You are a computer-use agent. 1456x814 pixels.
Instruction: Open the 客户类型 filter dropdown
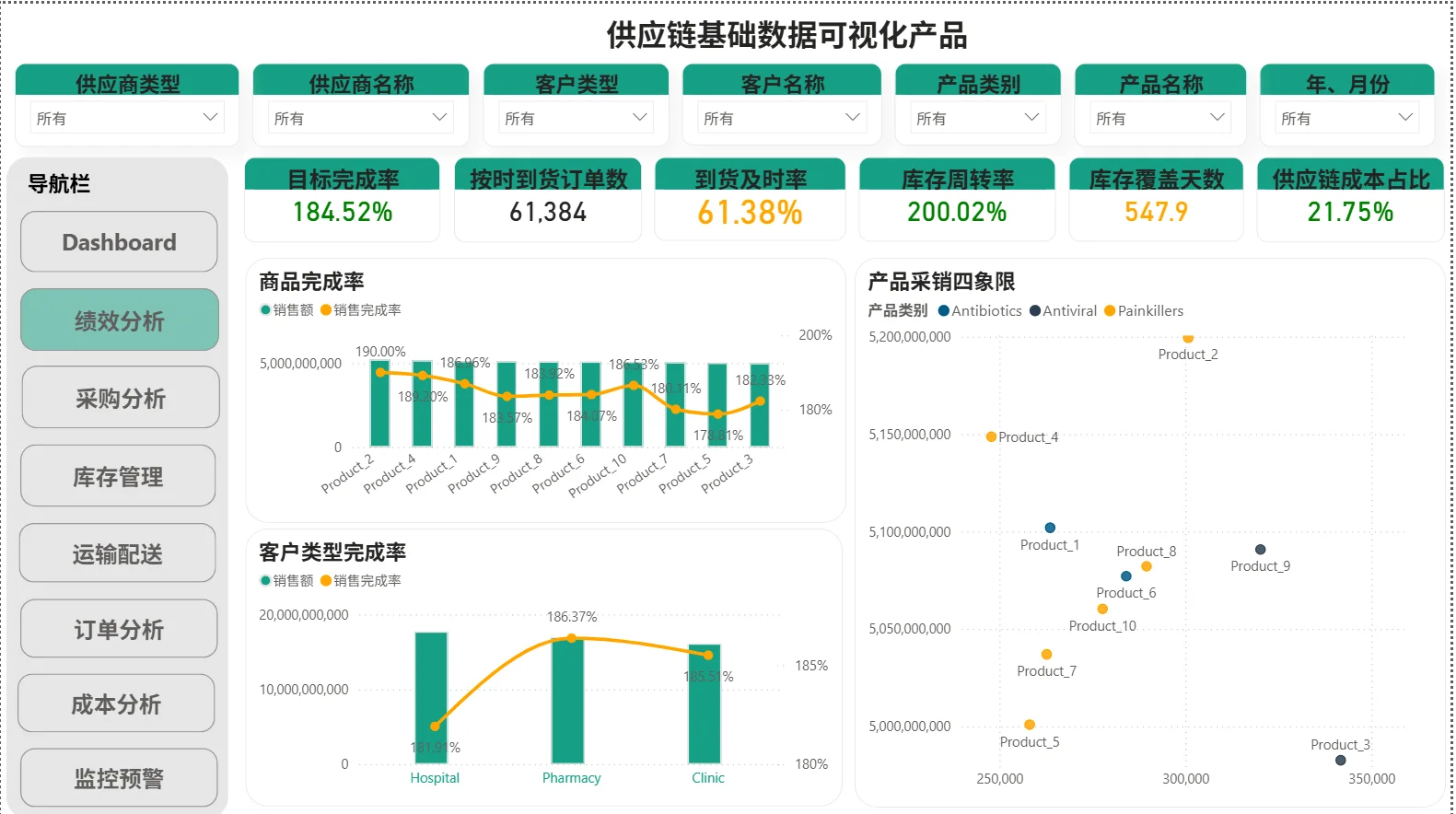pyautogui.click(x=576, y=118)
